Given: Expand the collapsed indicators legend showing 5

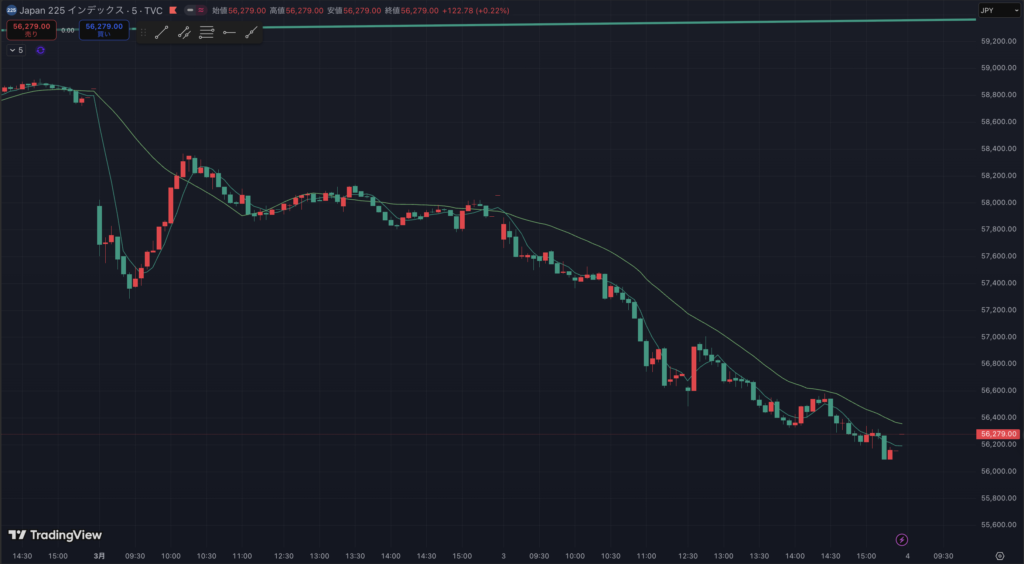Looking at the screenshot, I should point(16,50).
